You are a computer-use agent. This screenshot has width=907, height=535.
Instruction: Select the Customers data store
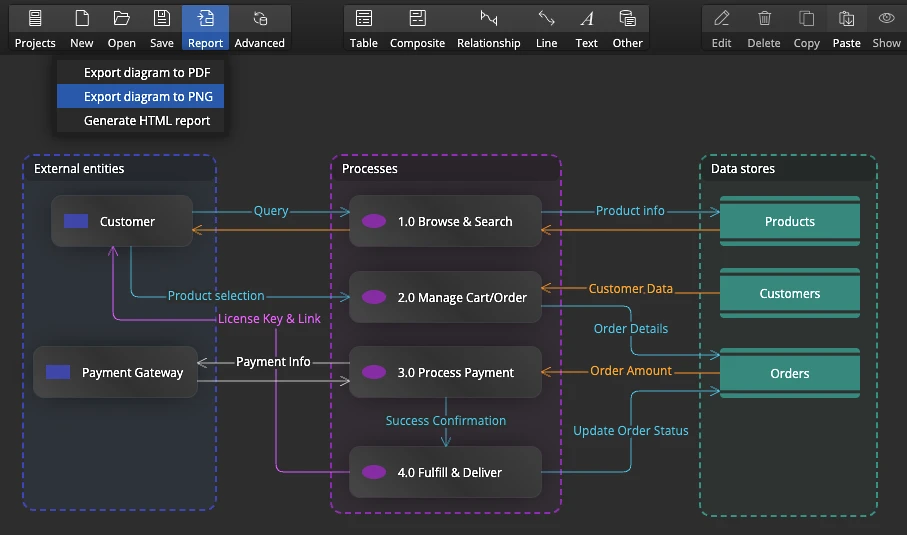click(790, 293)
